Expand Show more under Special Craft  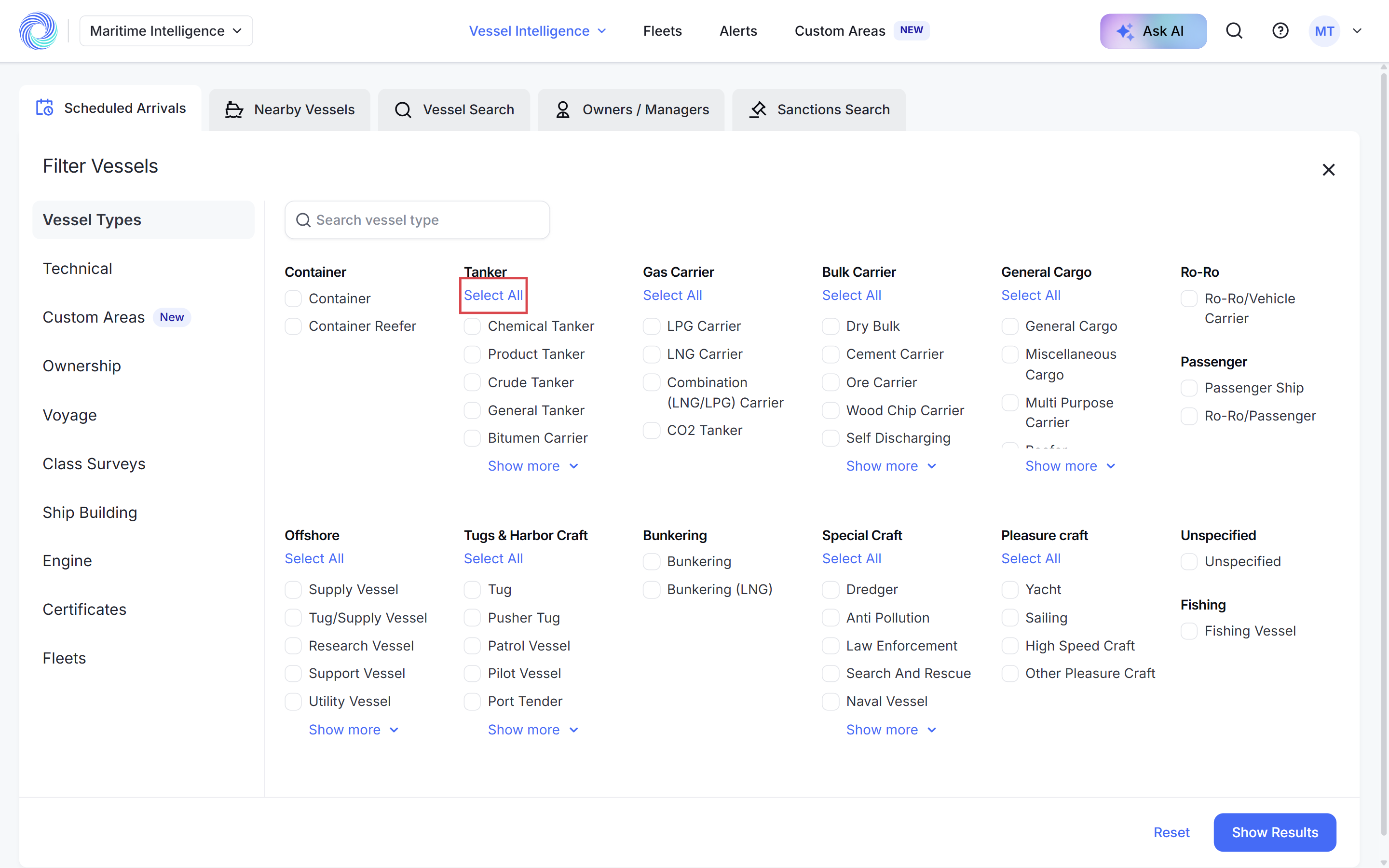point(891,730)
